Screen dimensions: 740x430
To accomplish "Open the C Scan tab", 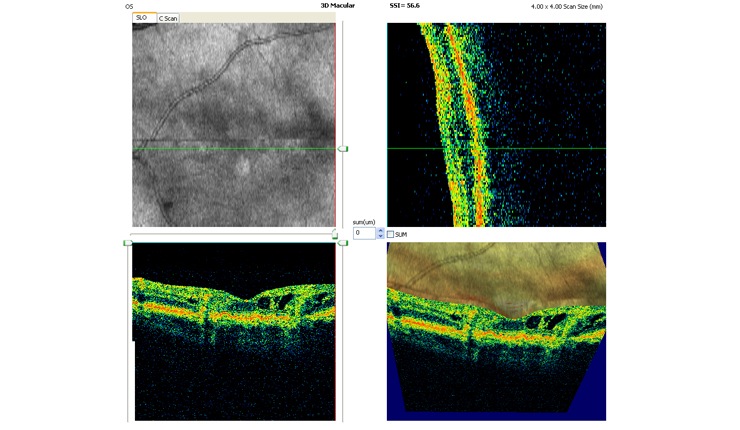I will pos(168,18).
